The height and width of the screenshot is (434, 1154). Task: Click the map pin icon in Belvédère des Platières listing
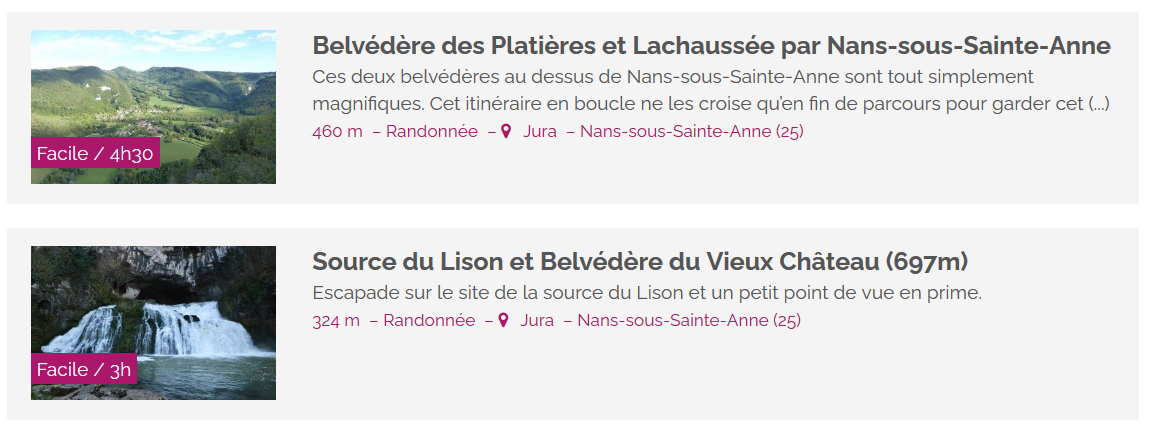coord(506,132)
